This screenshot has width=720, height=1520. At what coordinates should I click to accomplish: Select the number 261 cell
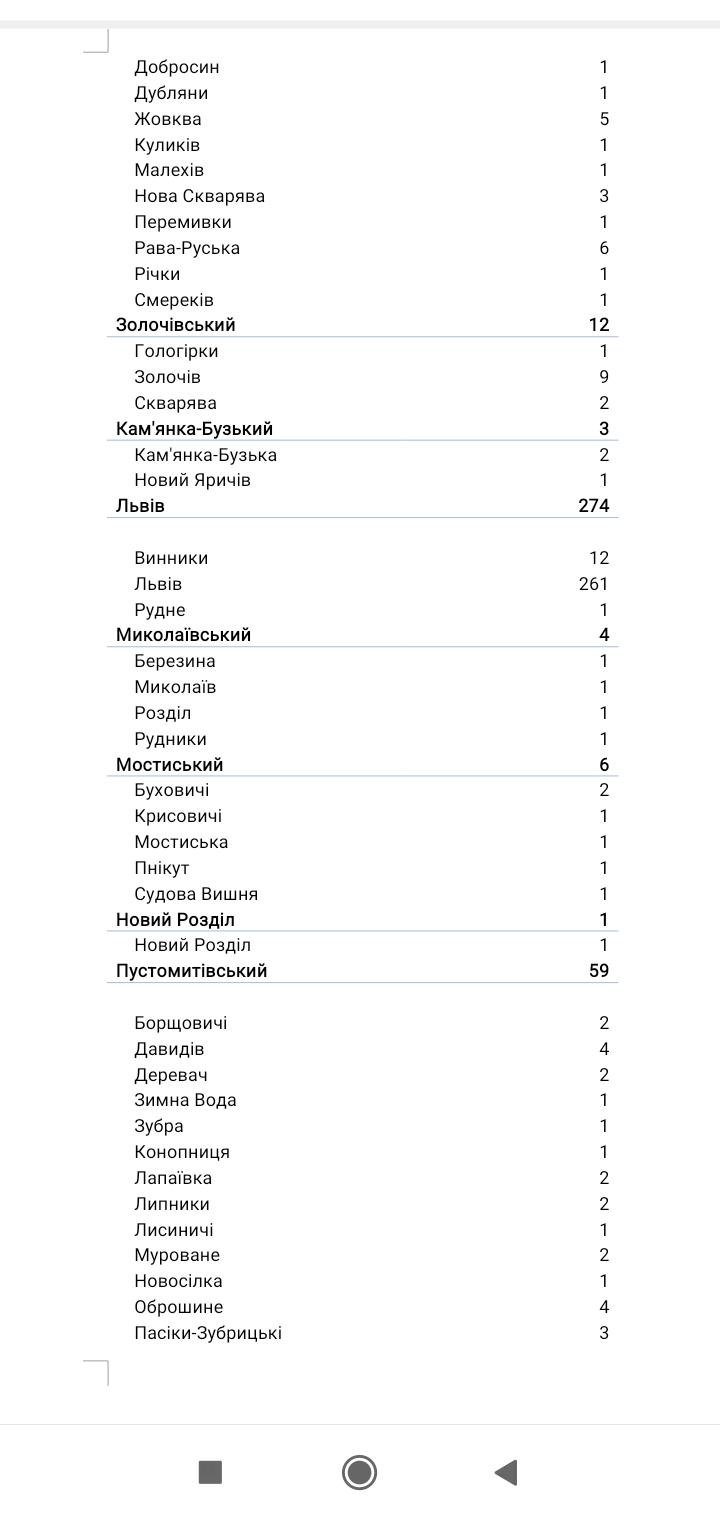[x=593, y=584]
